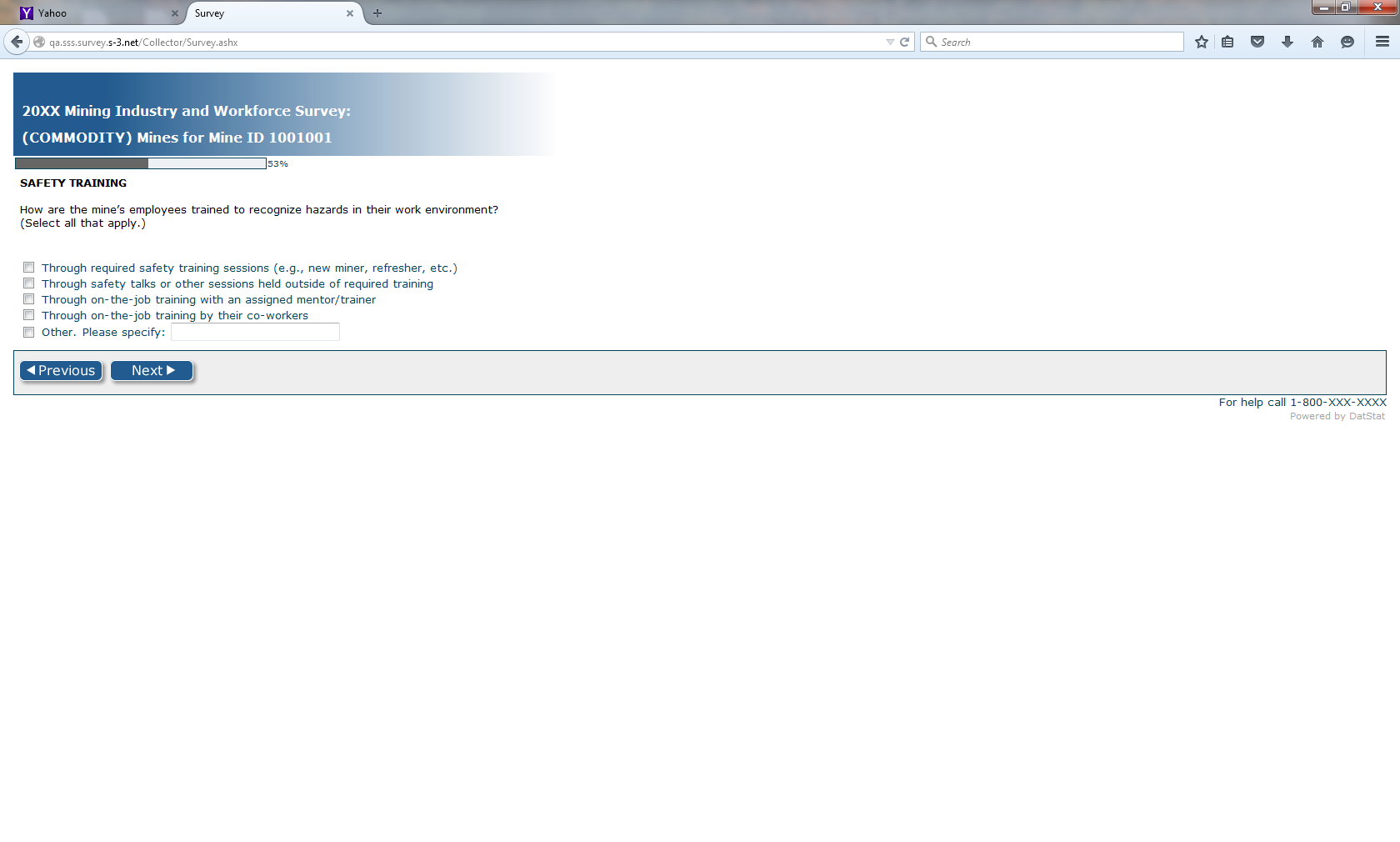Check on-the-job training with assigned mentor
This screenshot has height=842, width=1400.
click(x=28, y=299)
